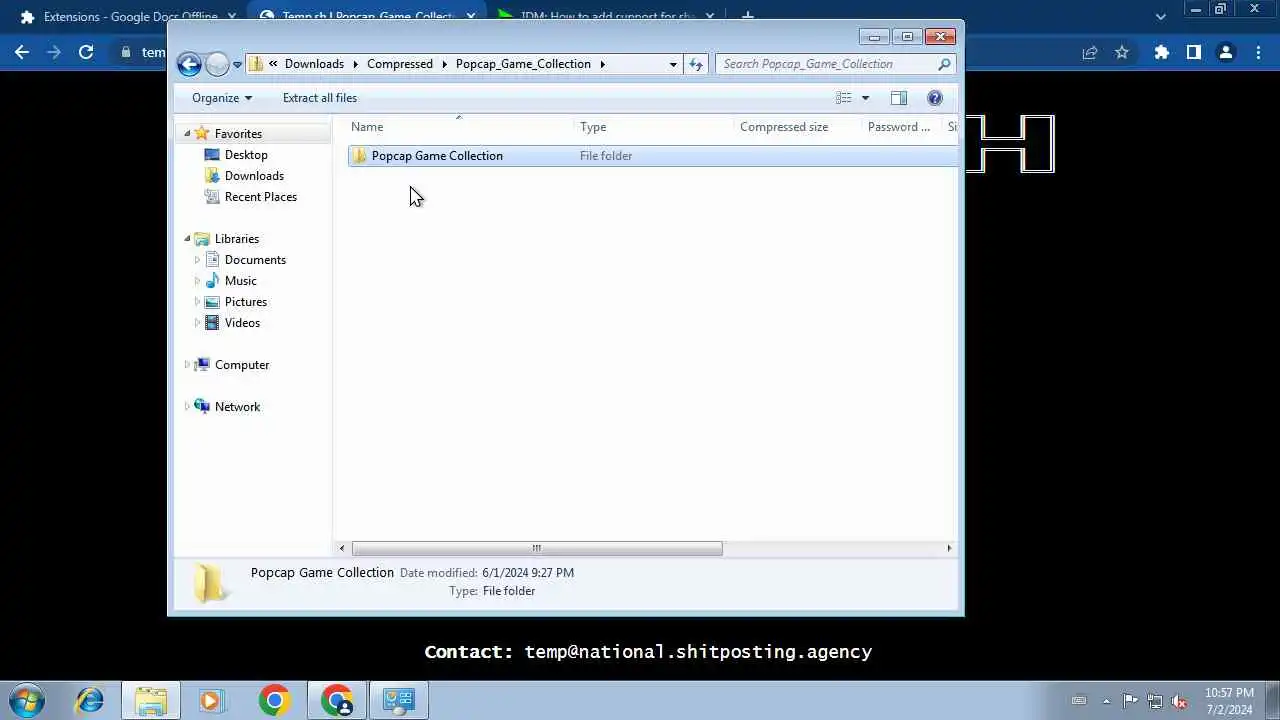
Task: Change the view with the views icon
Action: click(844, 98)
